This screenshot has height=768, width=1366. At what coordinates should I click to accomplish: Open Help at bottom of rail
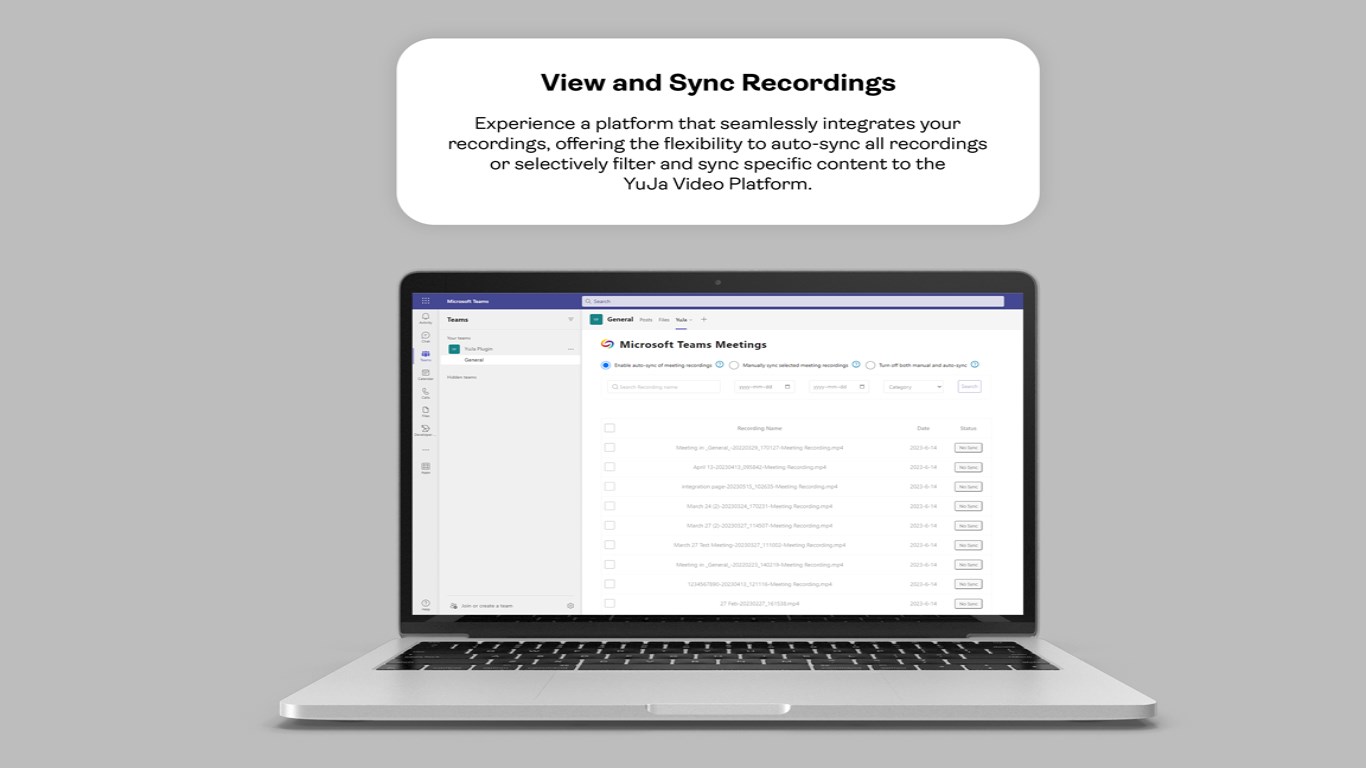click(x=425, y=604)
